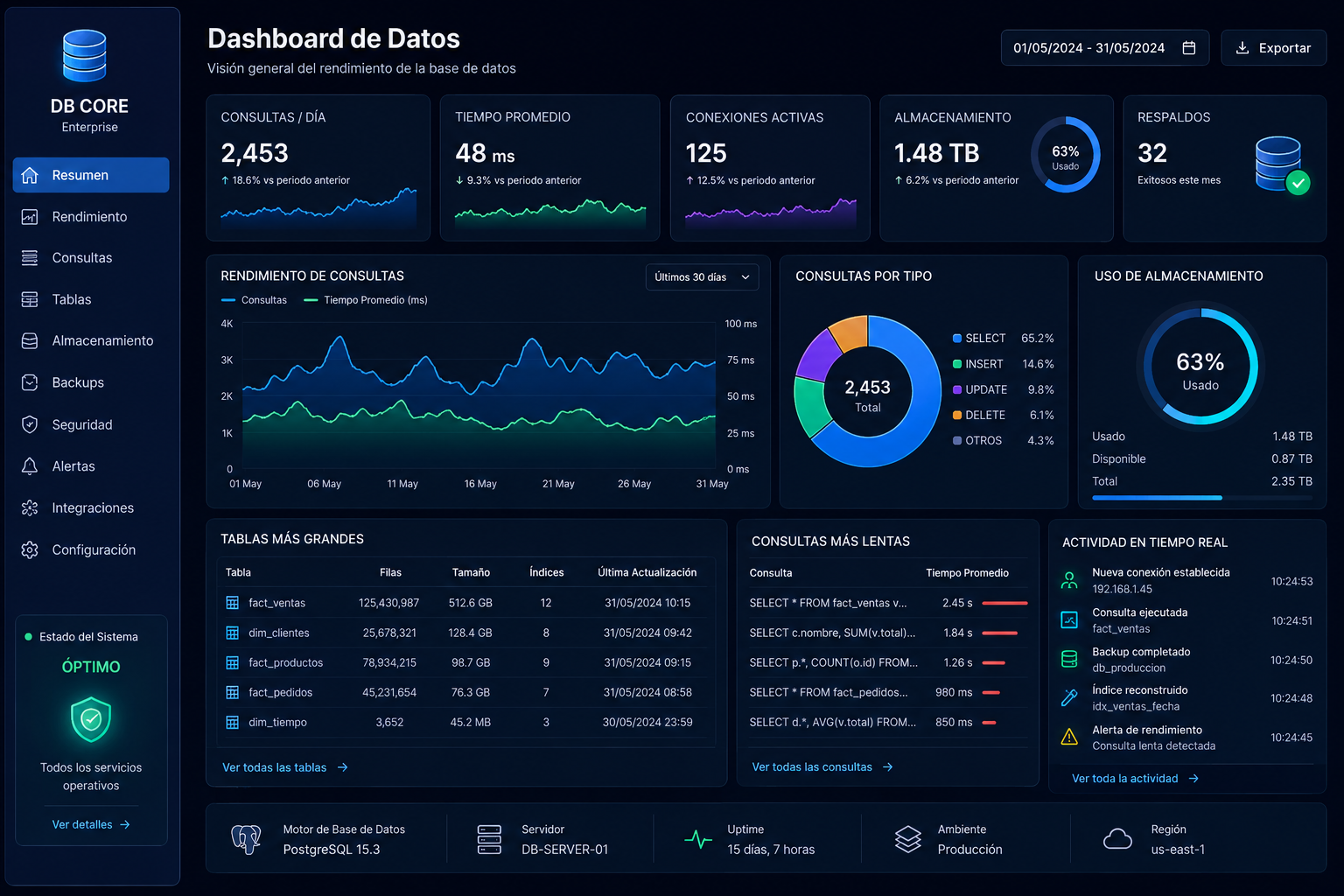1344x896 pixels.
Task: Toggle the Tiempo Promedio legend series
Action: pyautogui.click(x=366, y=300)
